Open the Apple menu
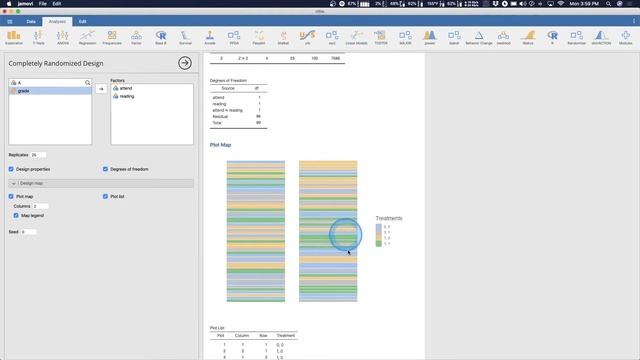640x360 pixels. (x=9, y=4)
